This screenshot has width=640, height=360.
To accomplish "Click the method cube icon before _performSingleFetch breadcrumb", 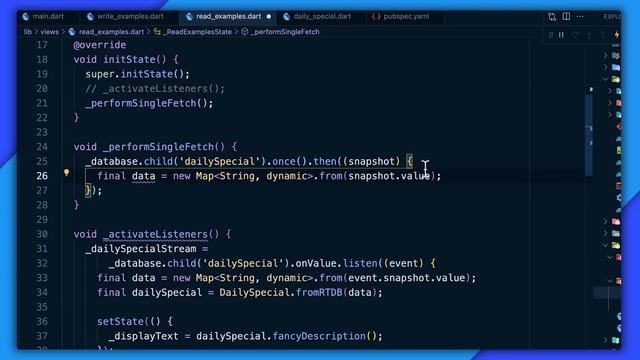I will pyautogui.click(x=244, y=32).
